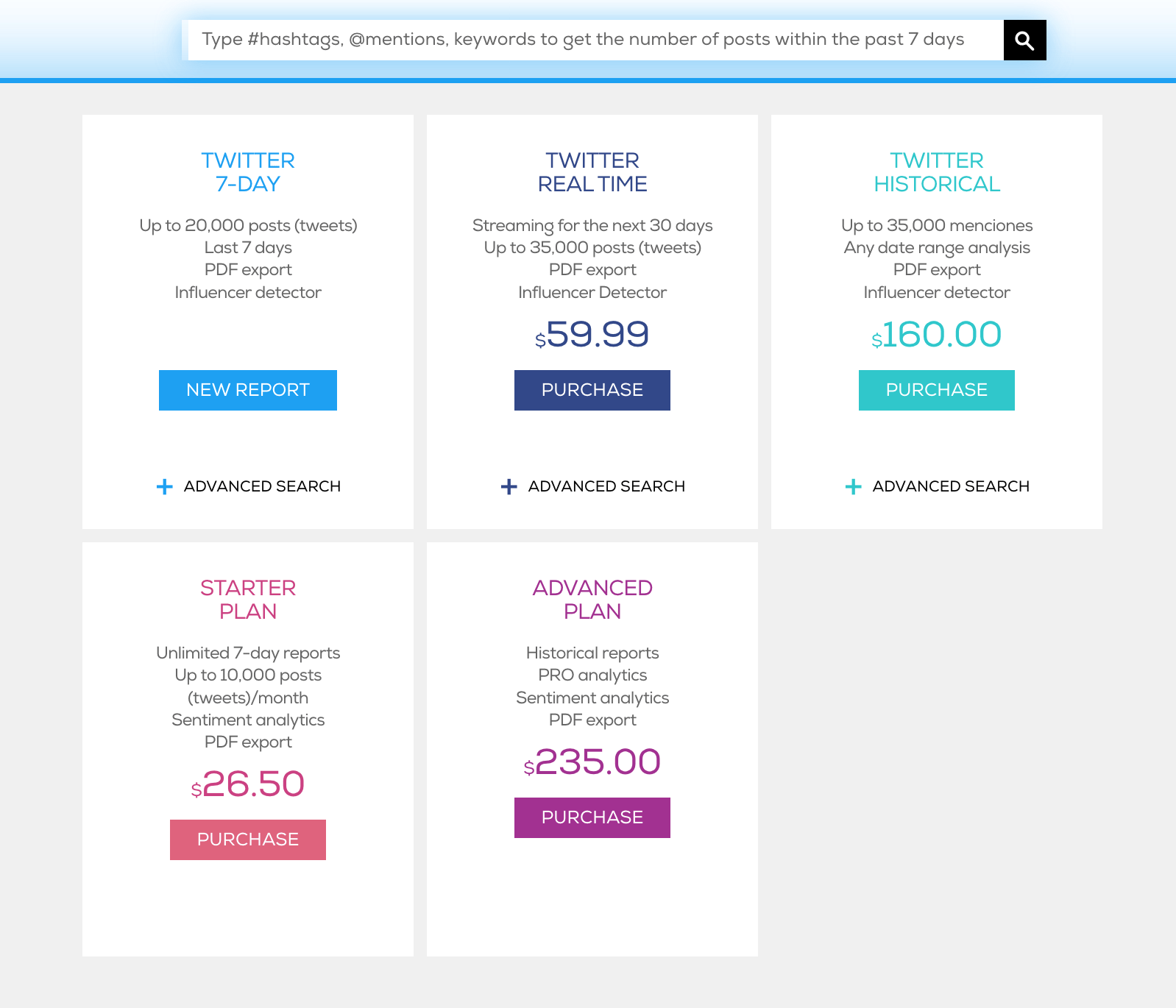Select the Advanced Plan heading

[x=592, y=600]
